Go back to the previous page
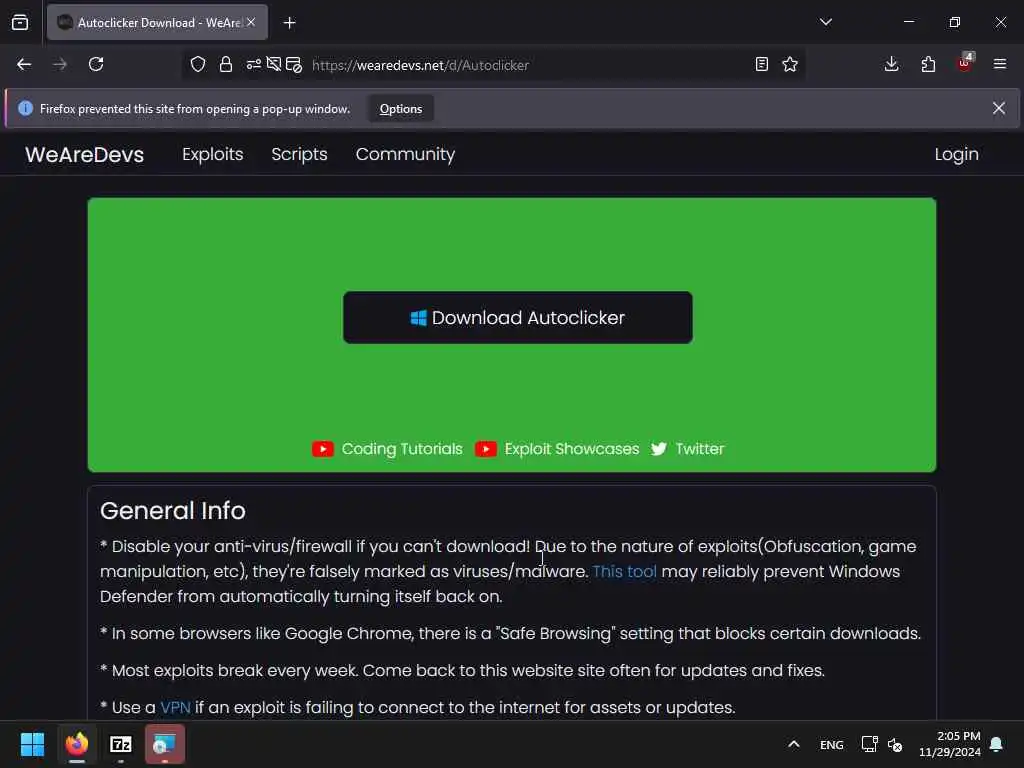1024x768 pixels. [24, 64]
